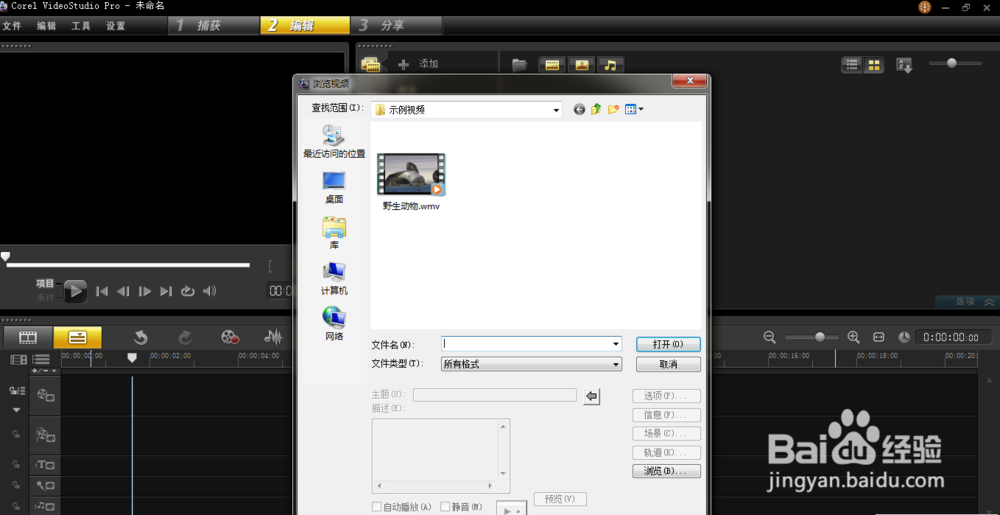Expand the ripple edit options triangle

(x=17, y=410)
